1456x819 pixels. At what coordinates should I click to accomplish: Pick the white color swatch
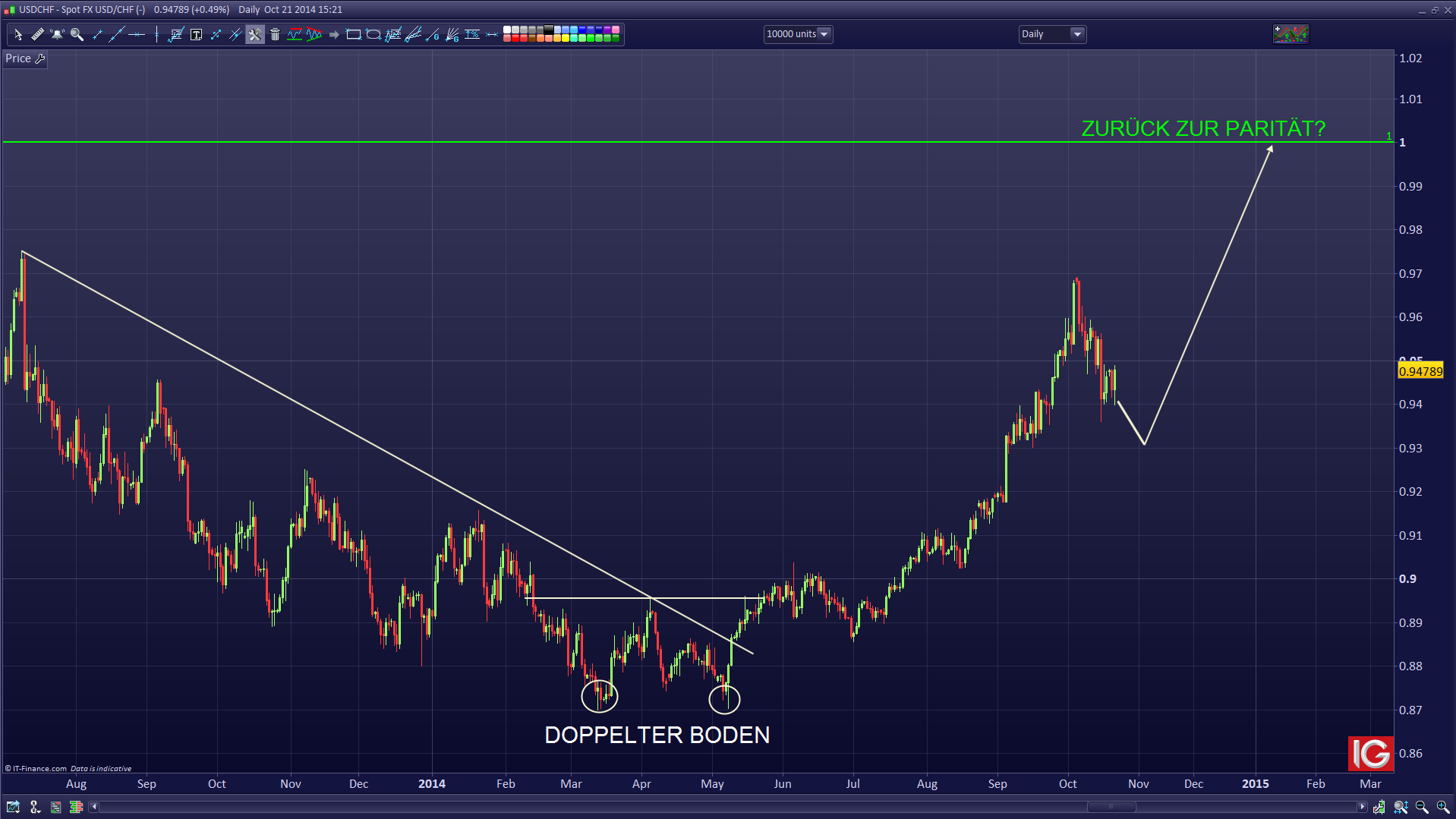point(507,30)
